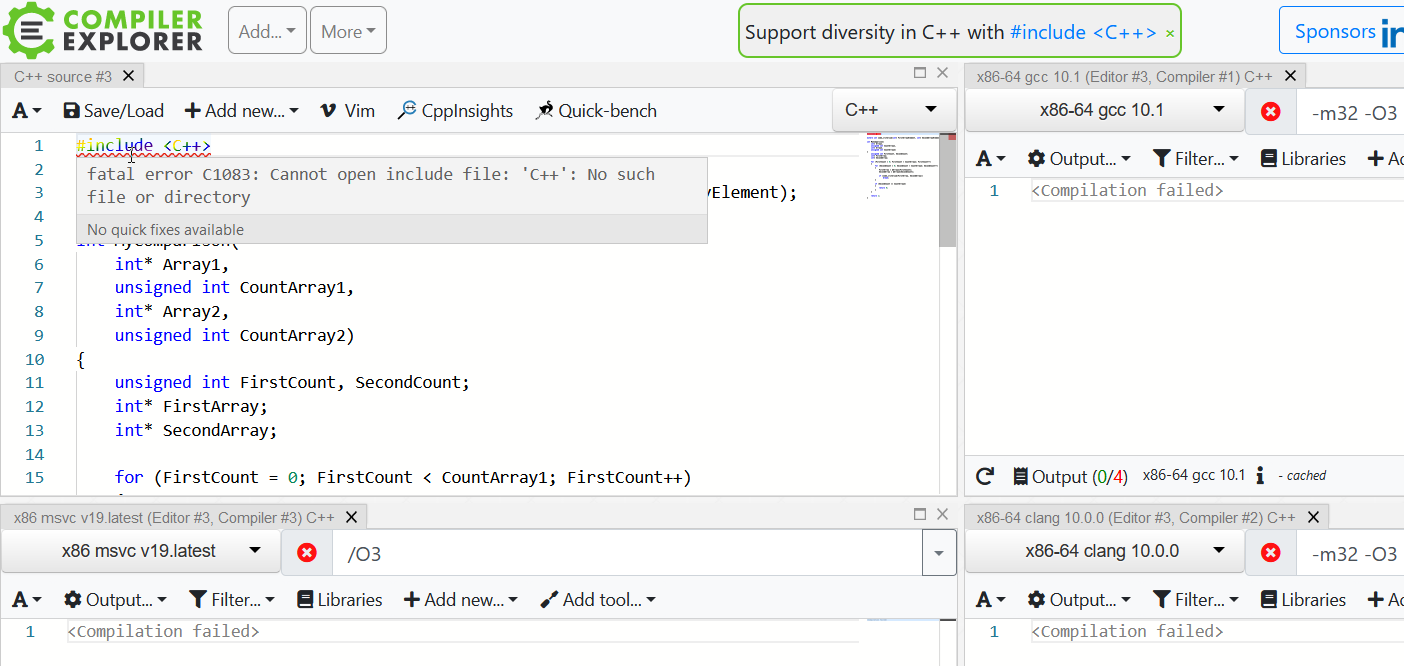Open the Add... dropdown menu
The image size is (1404, 666).
pyautogui.click(x=267, y=31)
